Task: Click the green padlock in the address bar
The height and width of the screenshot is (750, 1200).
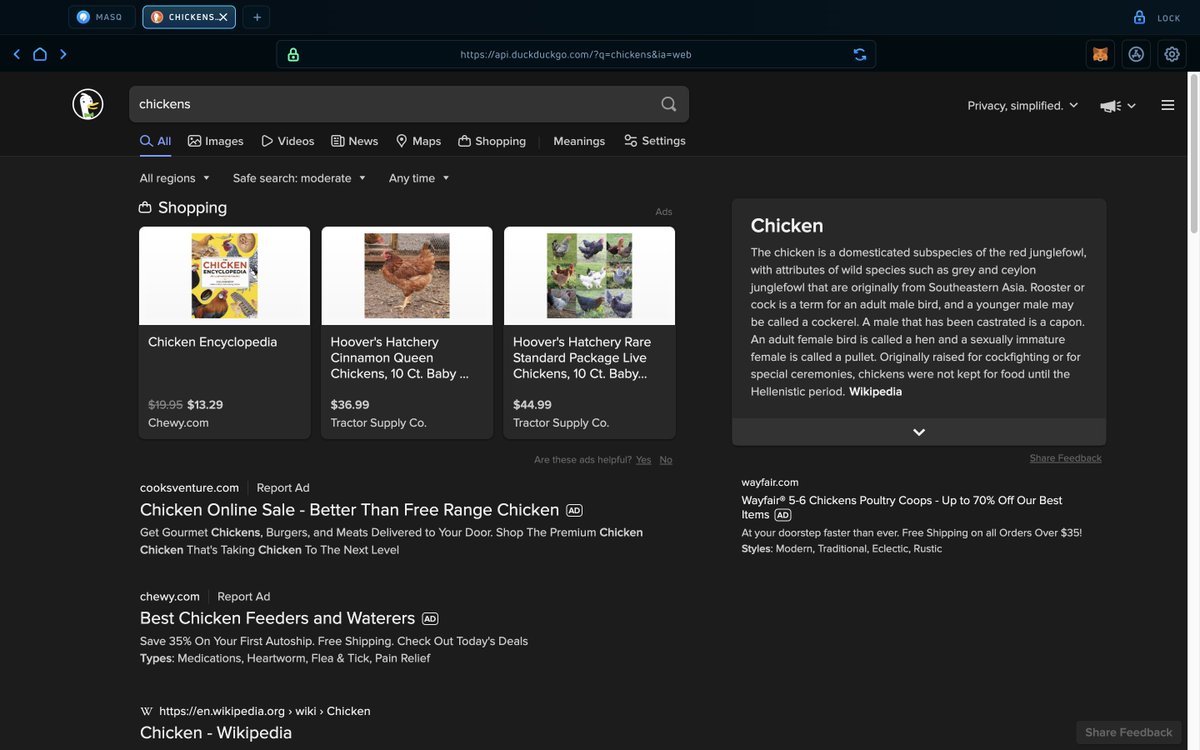Action: pyautogui.click(x=293, y=54)
